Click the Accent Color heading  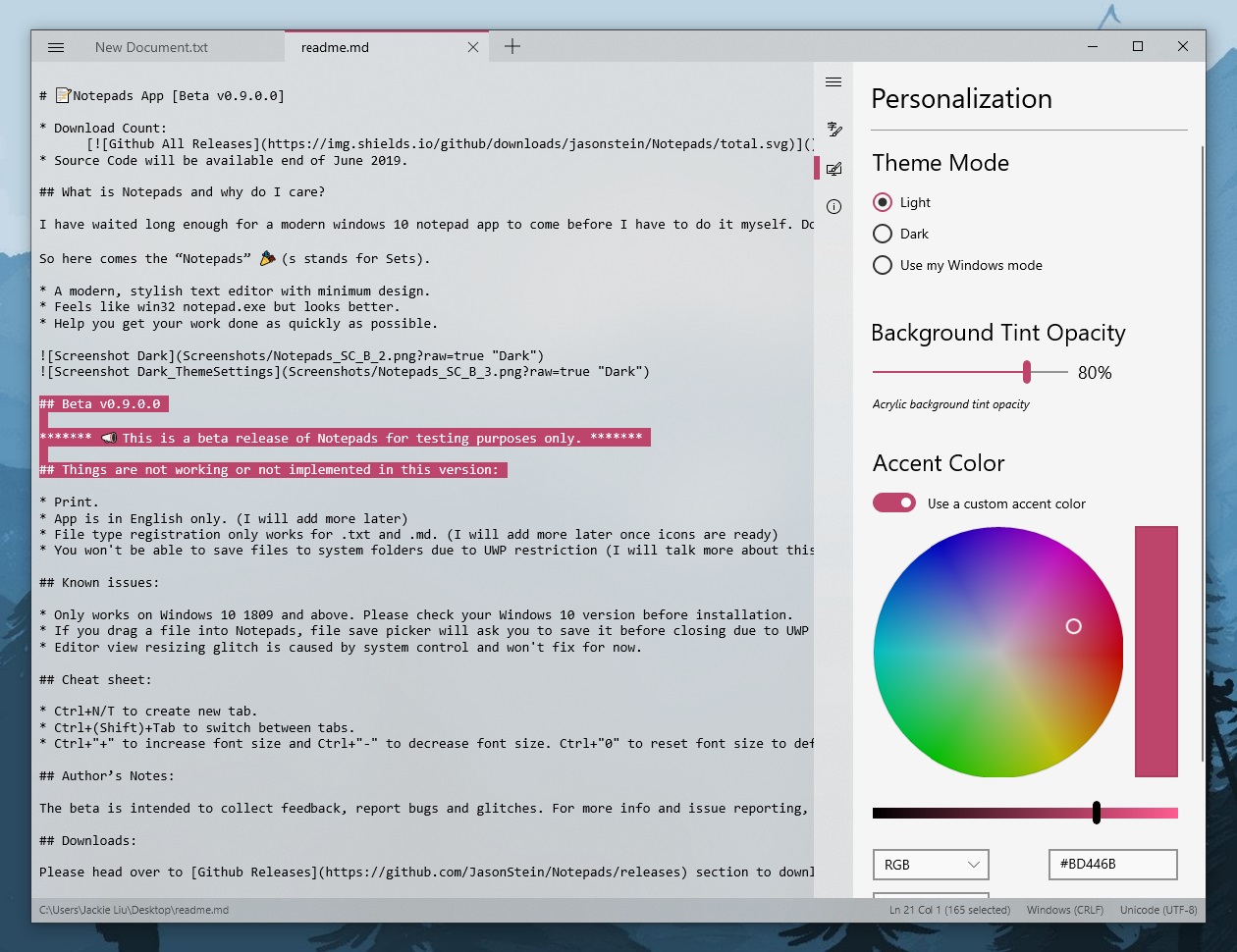coord(939,463)
